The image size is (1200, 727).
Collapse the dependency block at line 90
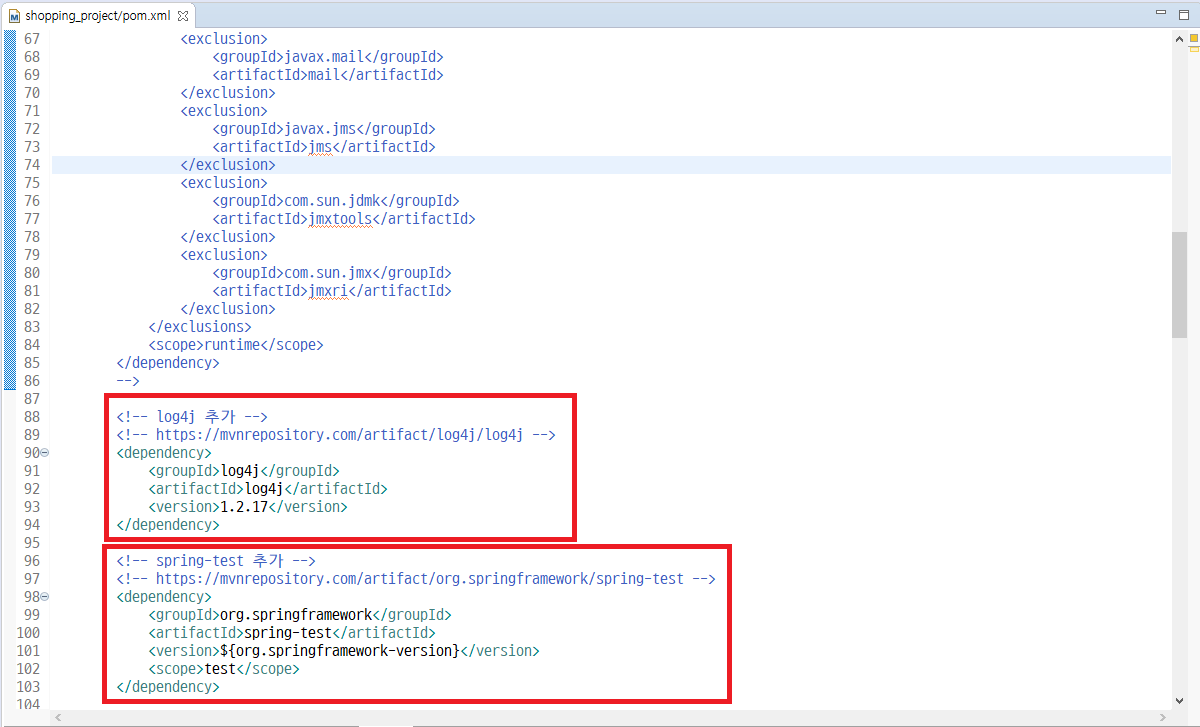pyautogui.click(x=44, y=453)
